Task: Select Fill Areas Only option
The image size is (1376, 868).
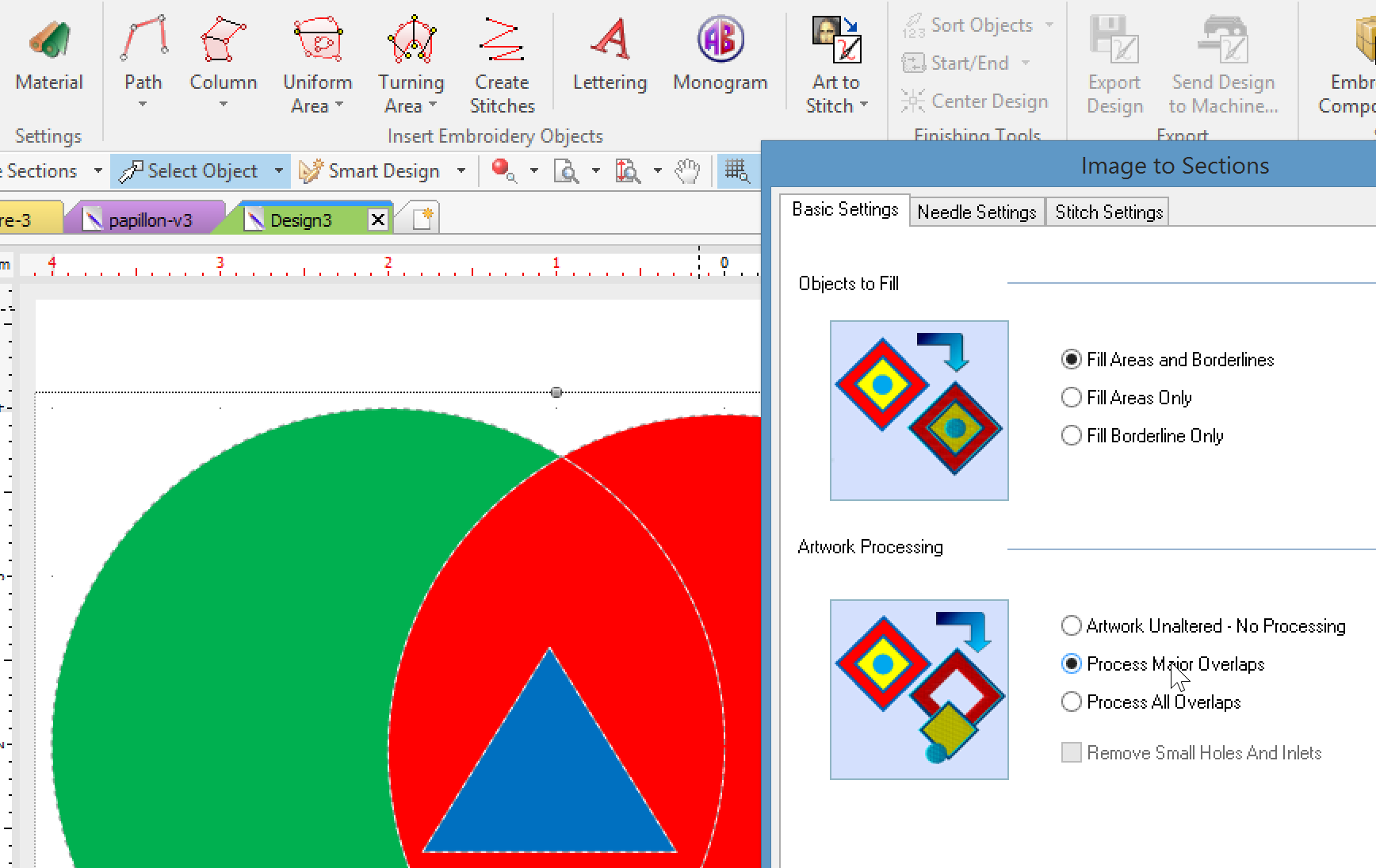Action: 1072,397
